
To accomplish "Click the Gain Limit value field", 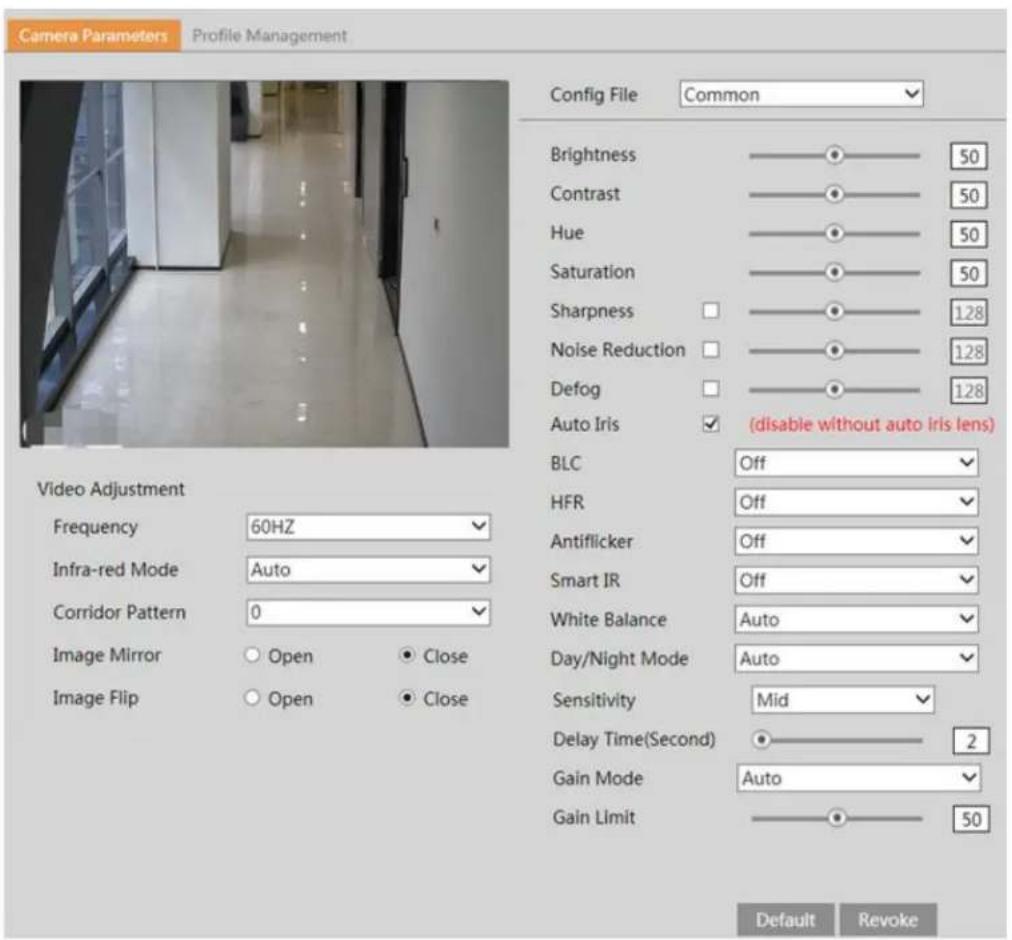I will click(971, 819).
